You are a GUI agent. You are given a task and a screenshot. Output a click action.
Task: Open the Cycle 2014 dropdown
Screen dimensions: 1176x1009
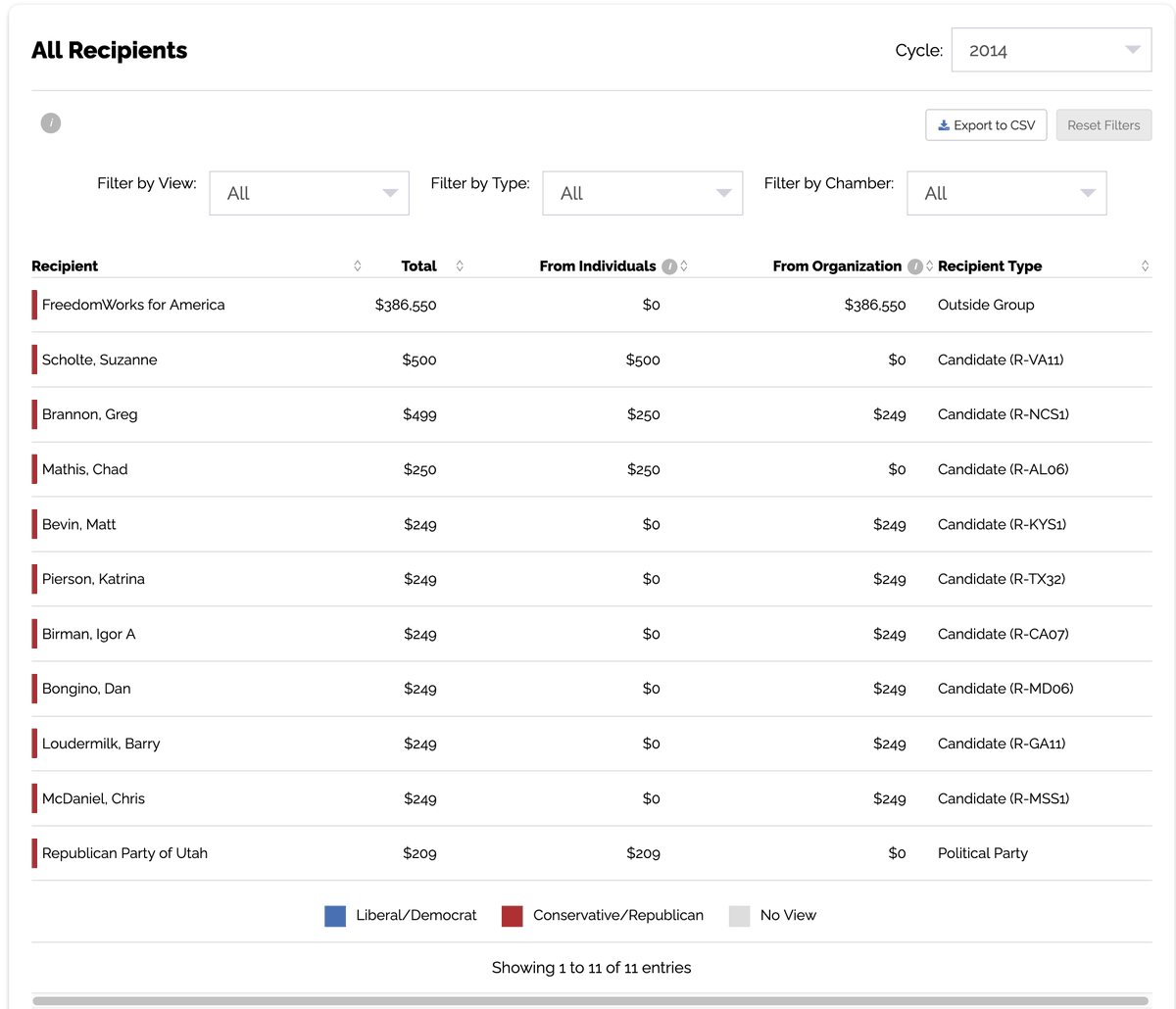1052,50
